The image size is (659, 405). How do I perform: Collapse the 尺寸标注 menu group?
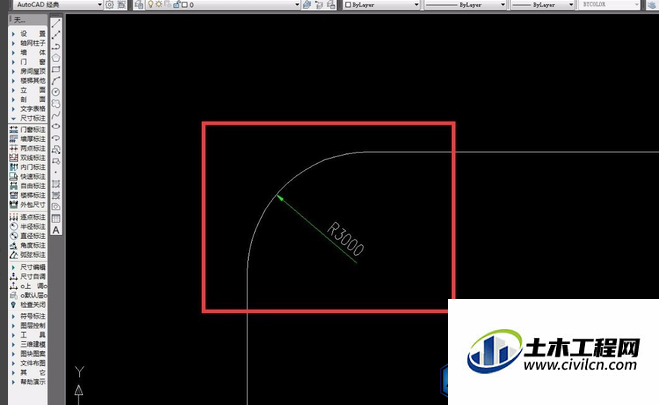pyautogui.click(x=28, y=118)
